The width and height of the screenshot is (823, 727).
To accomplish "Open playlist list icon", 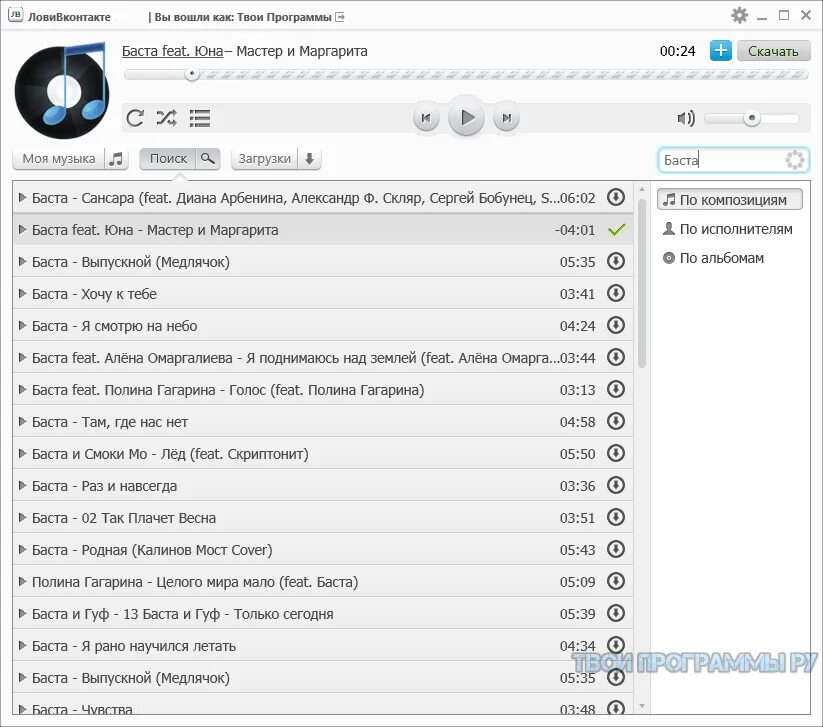I will pyautogui.click(x=200, y=118).
